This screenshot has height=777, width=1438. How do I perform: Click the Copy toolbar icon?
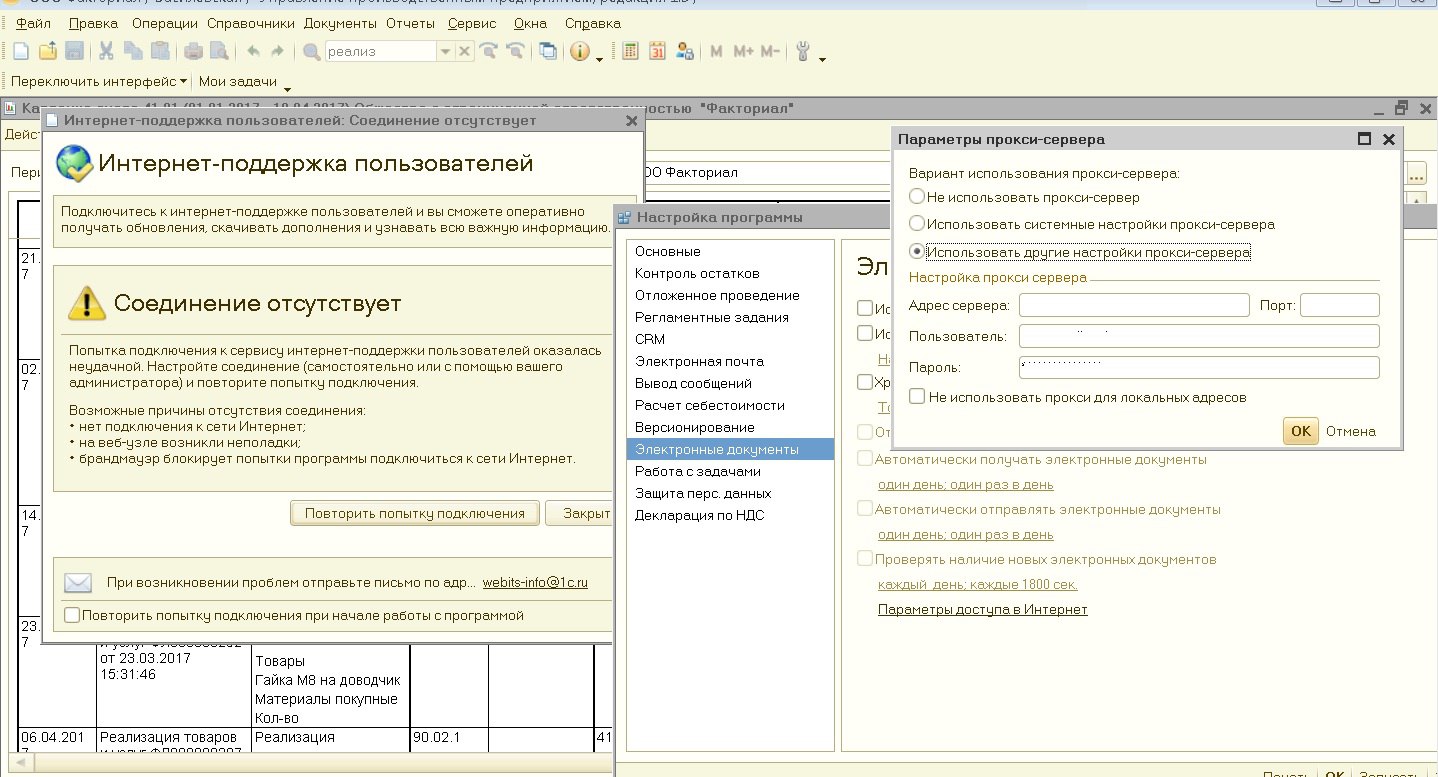(x=133, y=52)
